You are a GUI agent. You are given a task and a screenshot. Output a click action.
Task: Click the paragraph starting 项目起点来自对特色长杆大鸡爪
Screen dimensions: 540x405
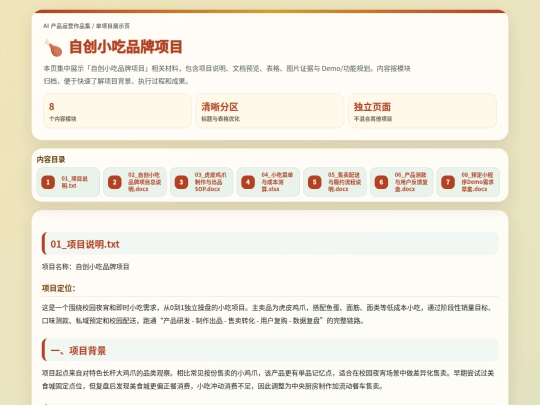(268, 380)
